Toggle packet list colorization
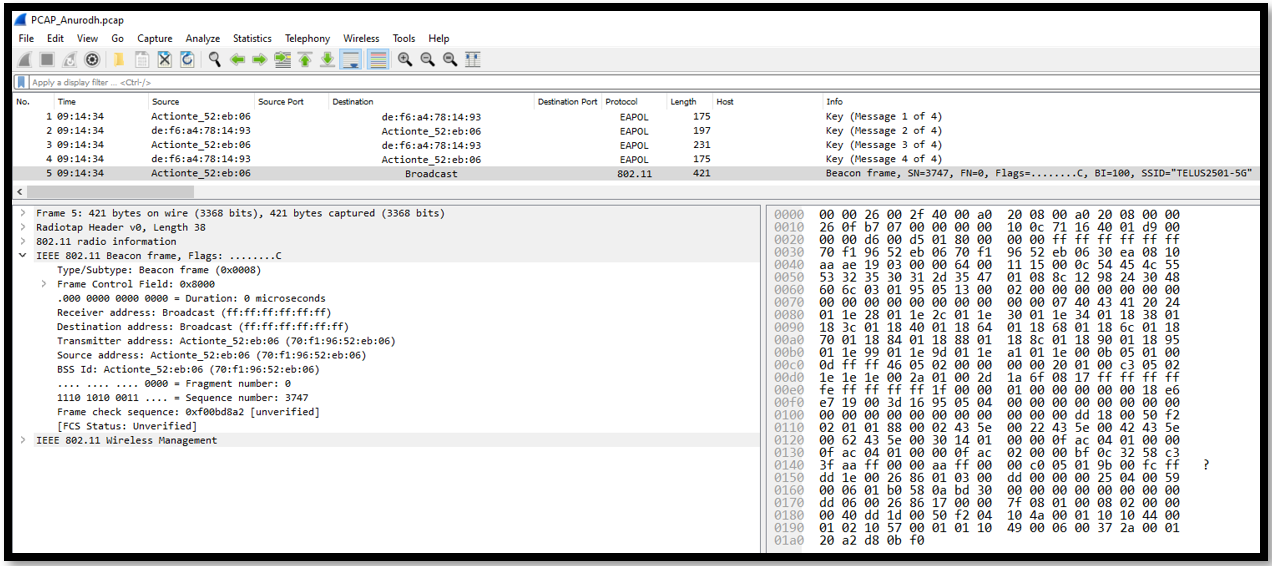Screen dimensions: 1272x566 (x=378, y=60)
